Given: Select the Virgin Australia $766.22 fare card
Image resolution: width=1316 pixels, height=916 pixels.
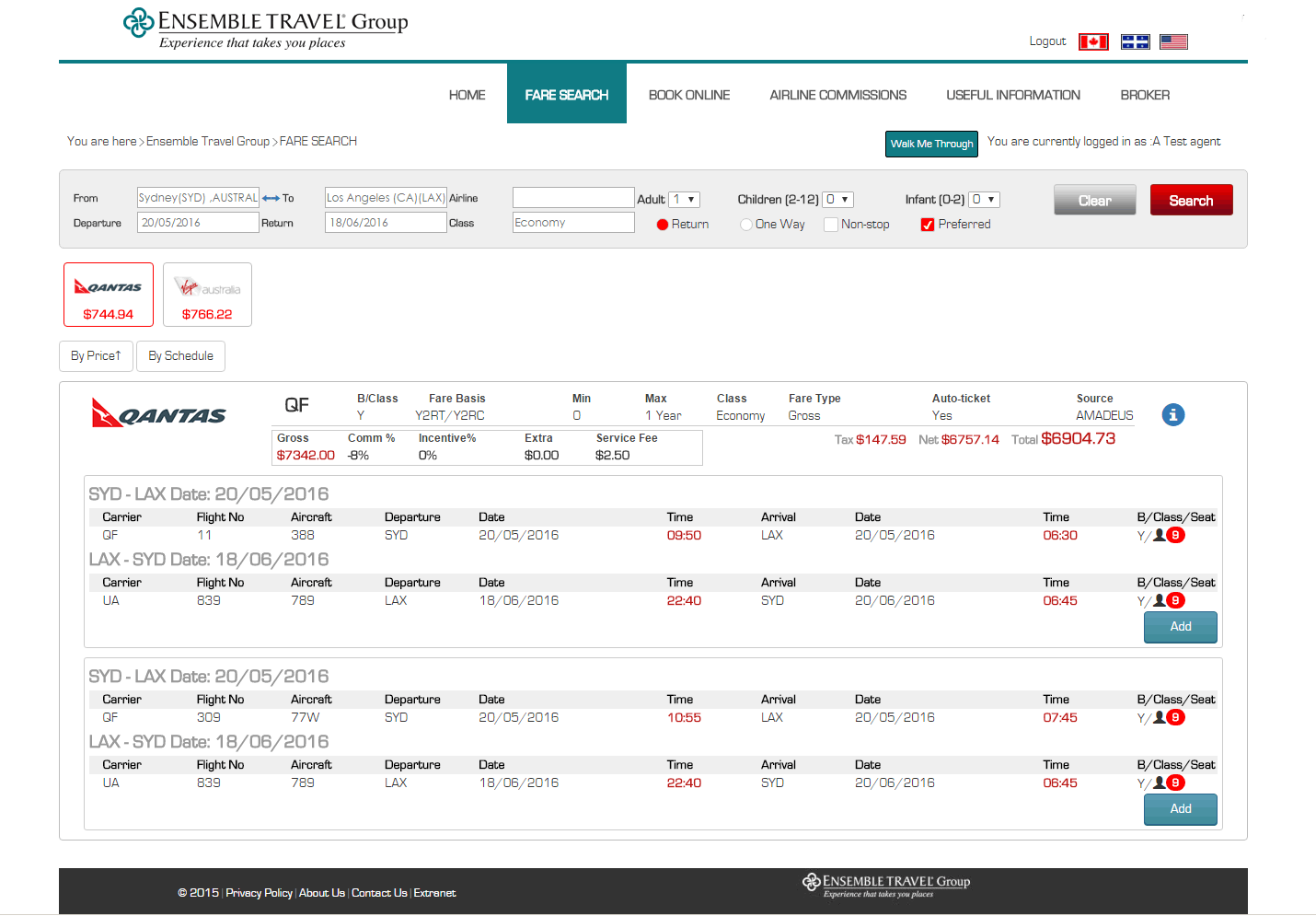Looking at the screenshot, I should pyautogui.click(x=207, y=295).
